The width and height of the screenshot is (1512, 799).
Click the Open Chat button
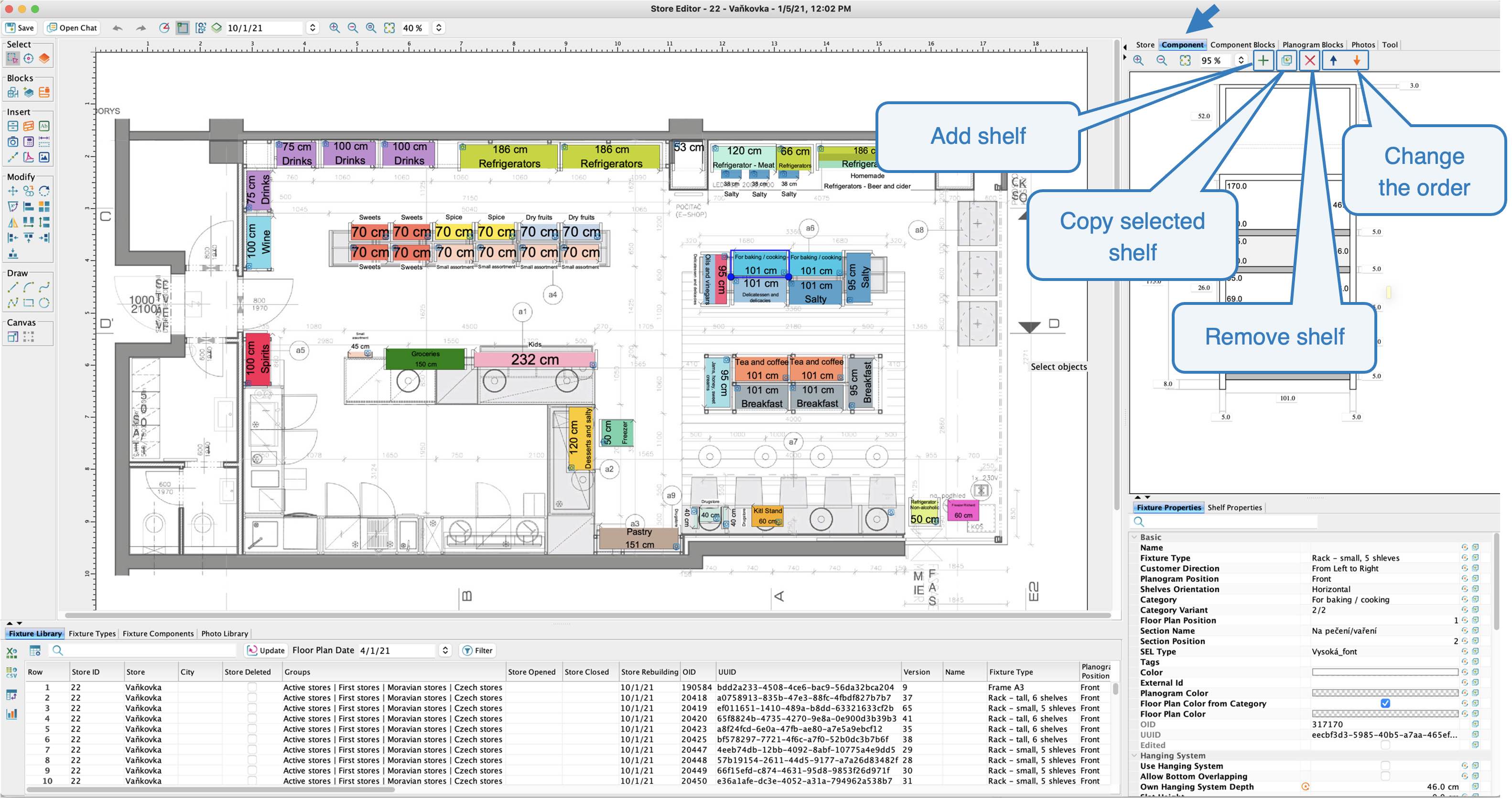72,28
